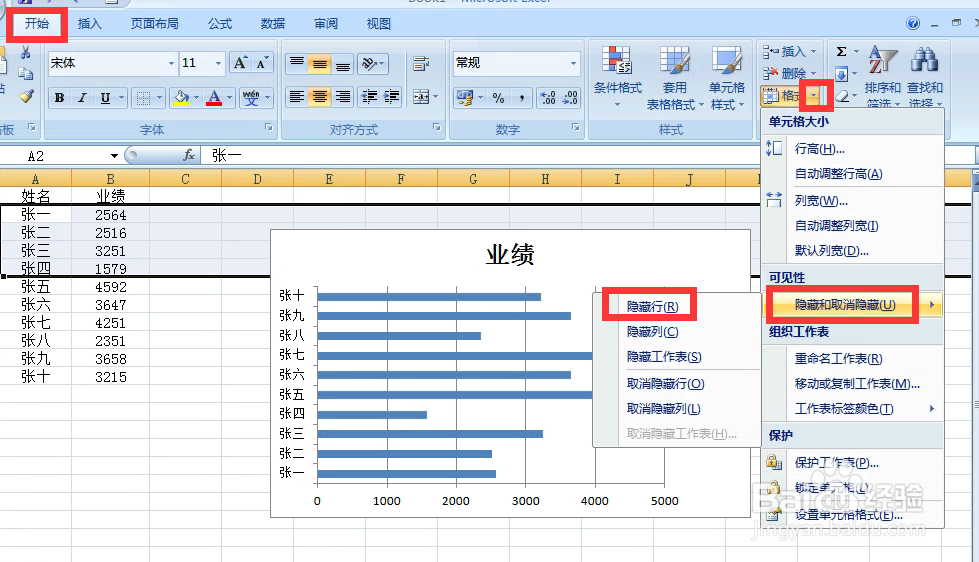Click the AutoSum sigma icon

(x=842, y=52)
